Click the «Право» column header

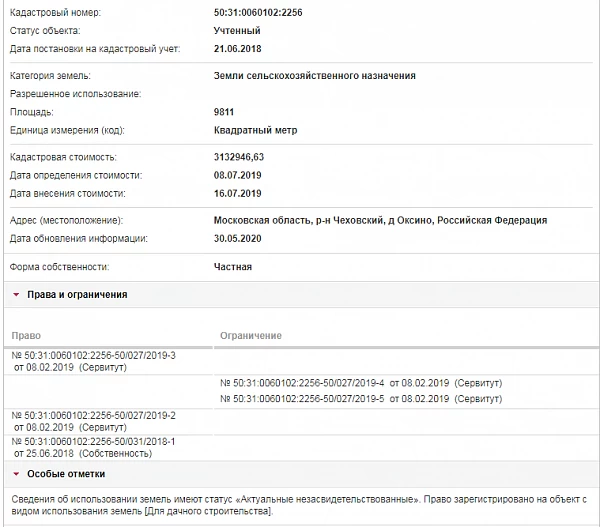pyautogui.click(x=25, y=335)
